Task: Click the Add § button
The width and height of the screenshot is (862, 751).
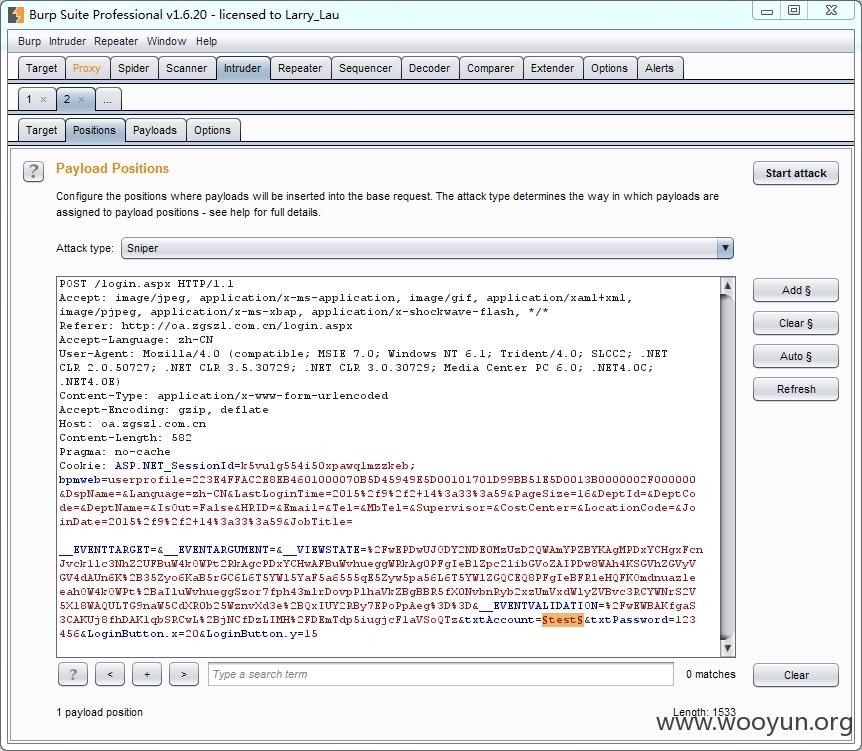Action: point(795,290)
